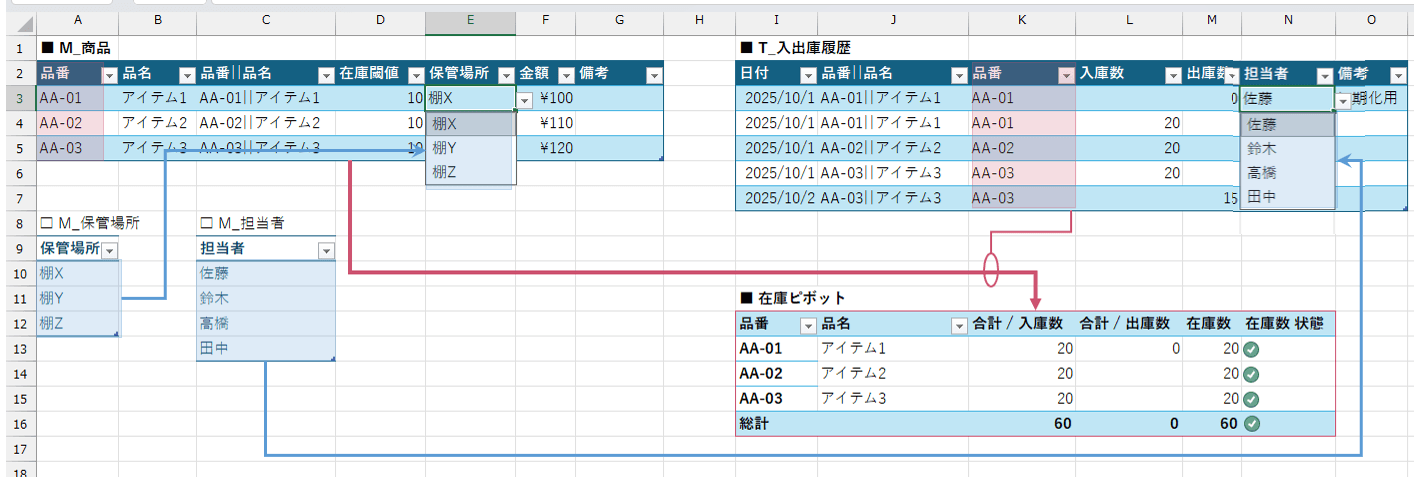This screenshot has width=1418, height=477.
Task: Click the green check icon in AA-01 pivot row
Action: pos(1250,349)
